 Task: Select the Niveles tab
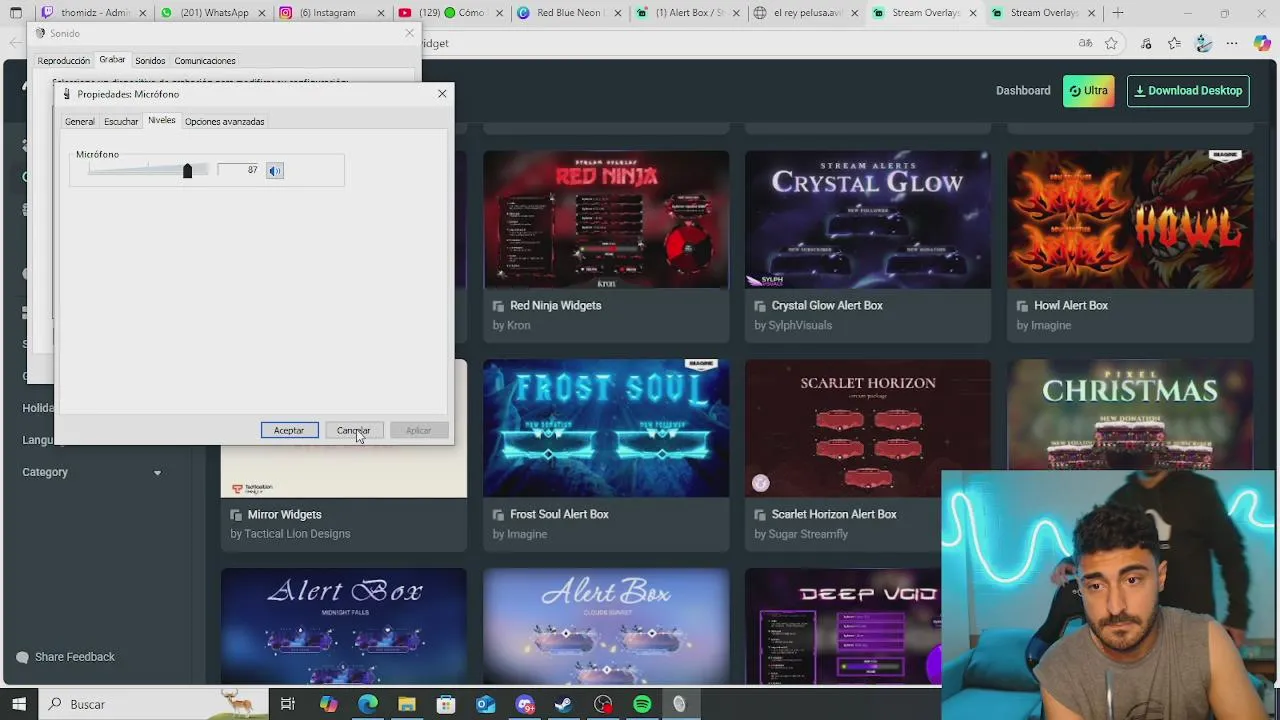[161, 120]
